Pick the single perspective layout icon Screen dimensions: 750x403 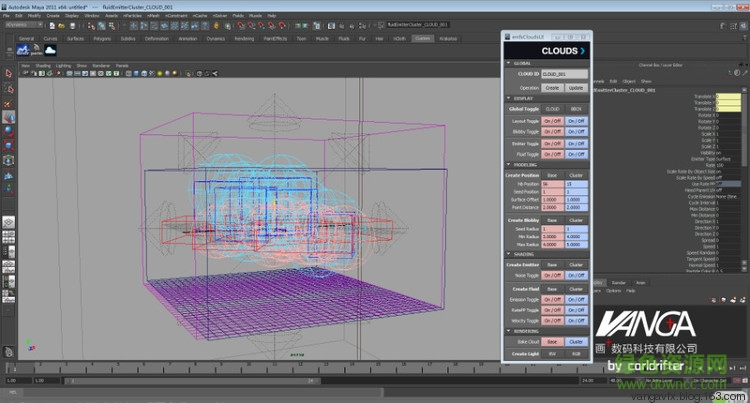tap(8, 222)
